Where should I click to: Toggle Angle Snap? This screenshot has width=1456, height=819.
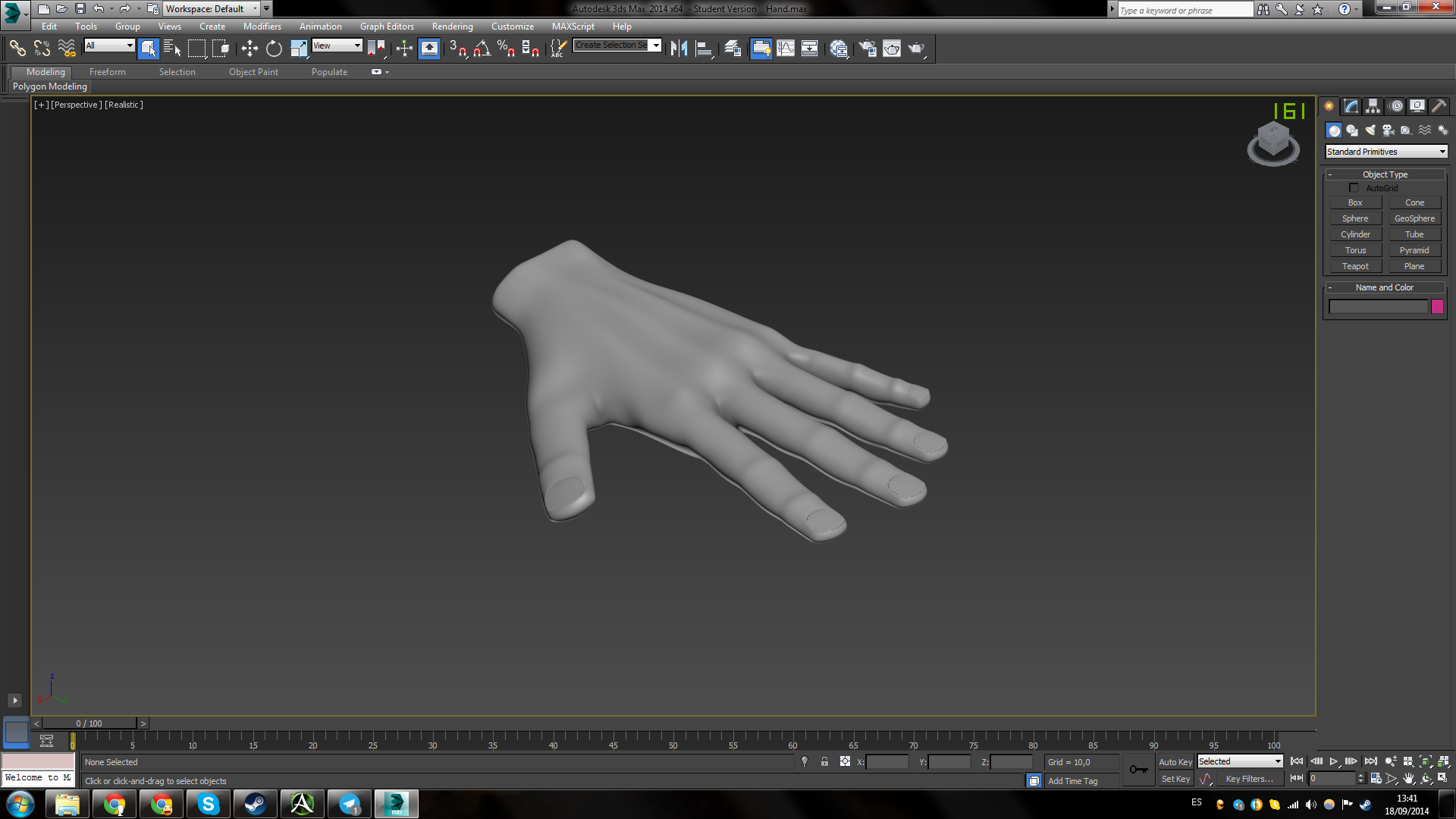click(482, 49)
